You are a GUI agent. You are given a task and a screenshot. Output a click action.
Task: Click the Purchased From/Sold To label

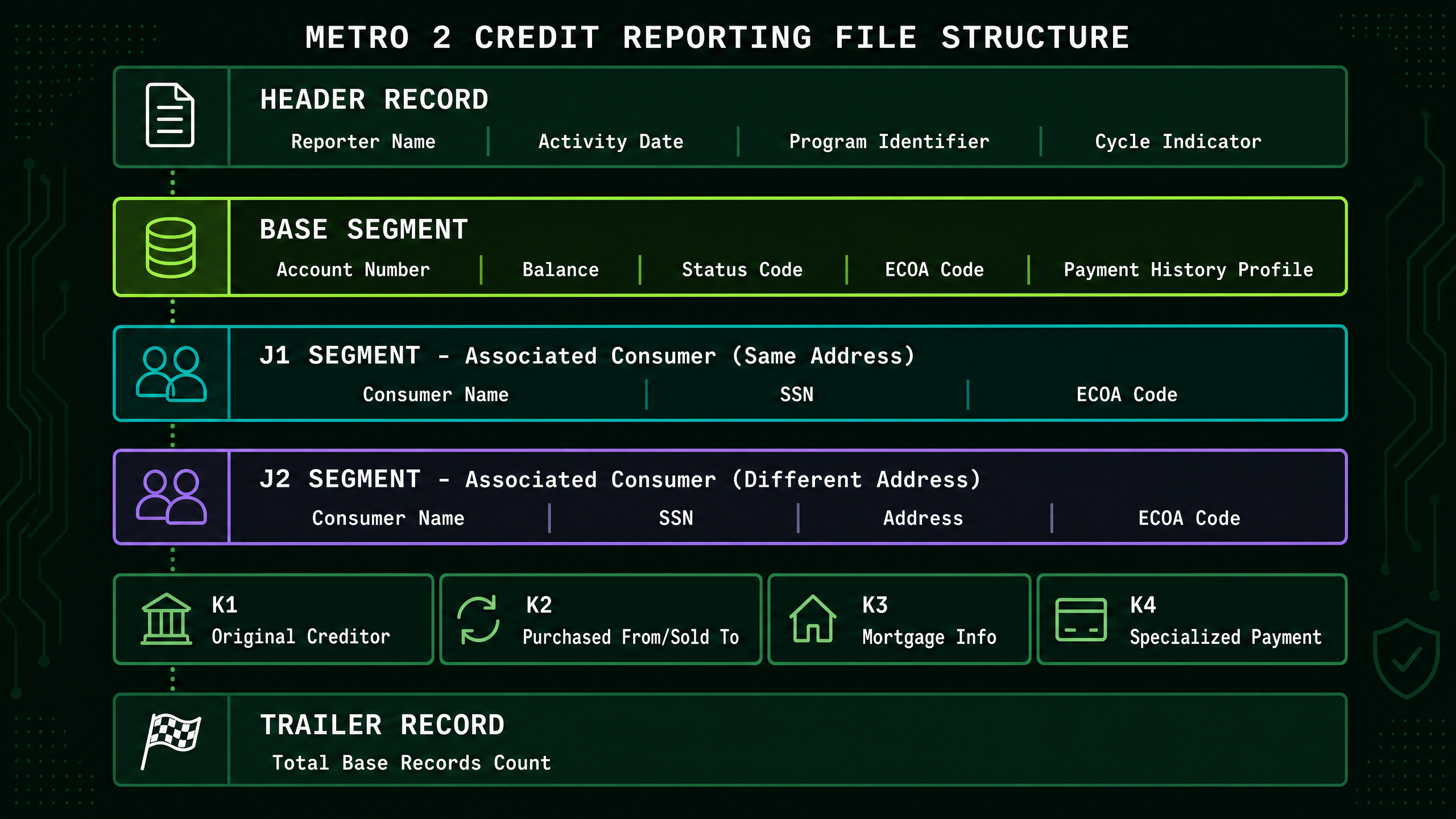(631, 637)
